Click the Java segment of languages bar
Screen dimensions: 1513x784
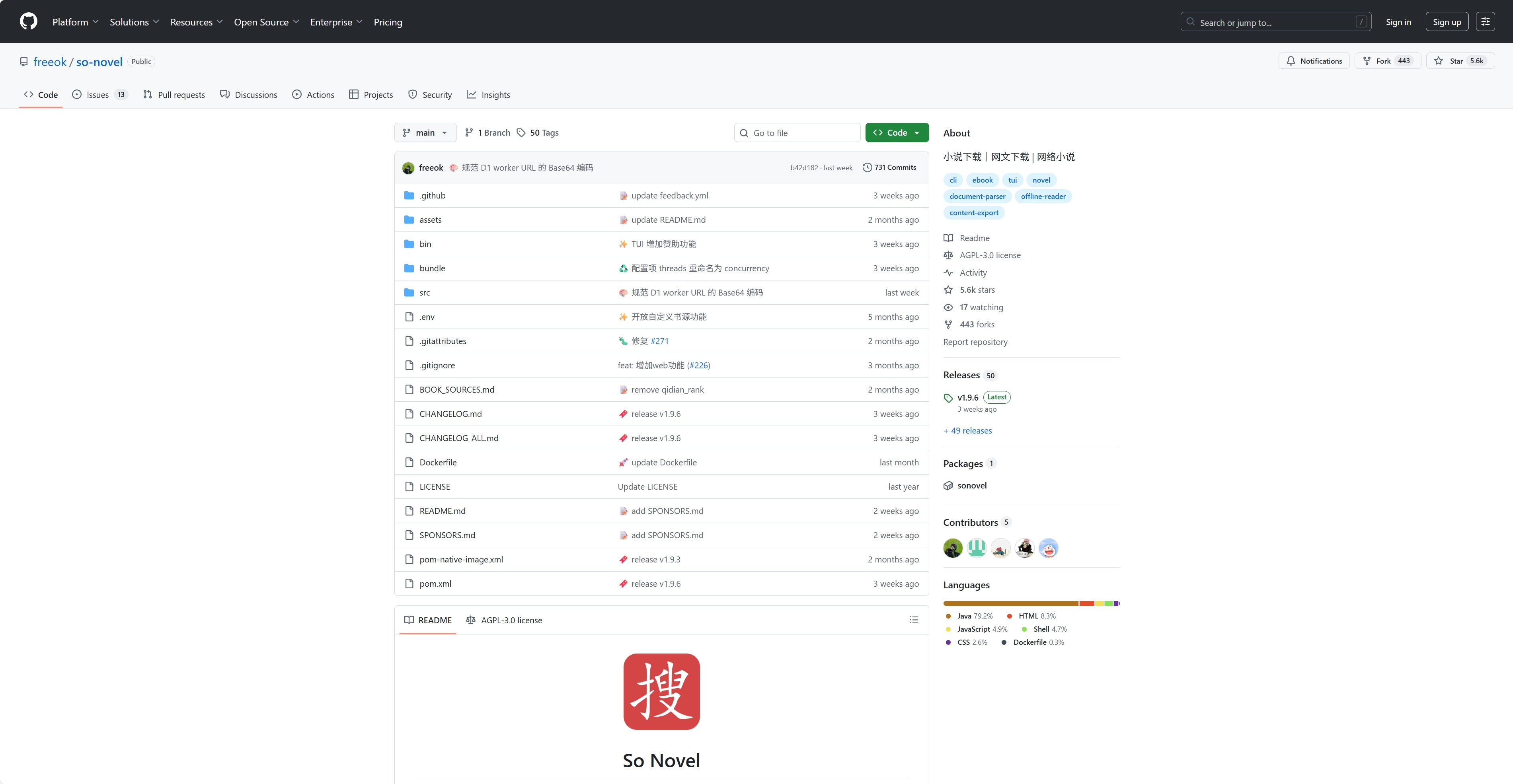click(x=1010, y=603)
